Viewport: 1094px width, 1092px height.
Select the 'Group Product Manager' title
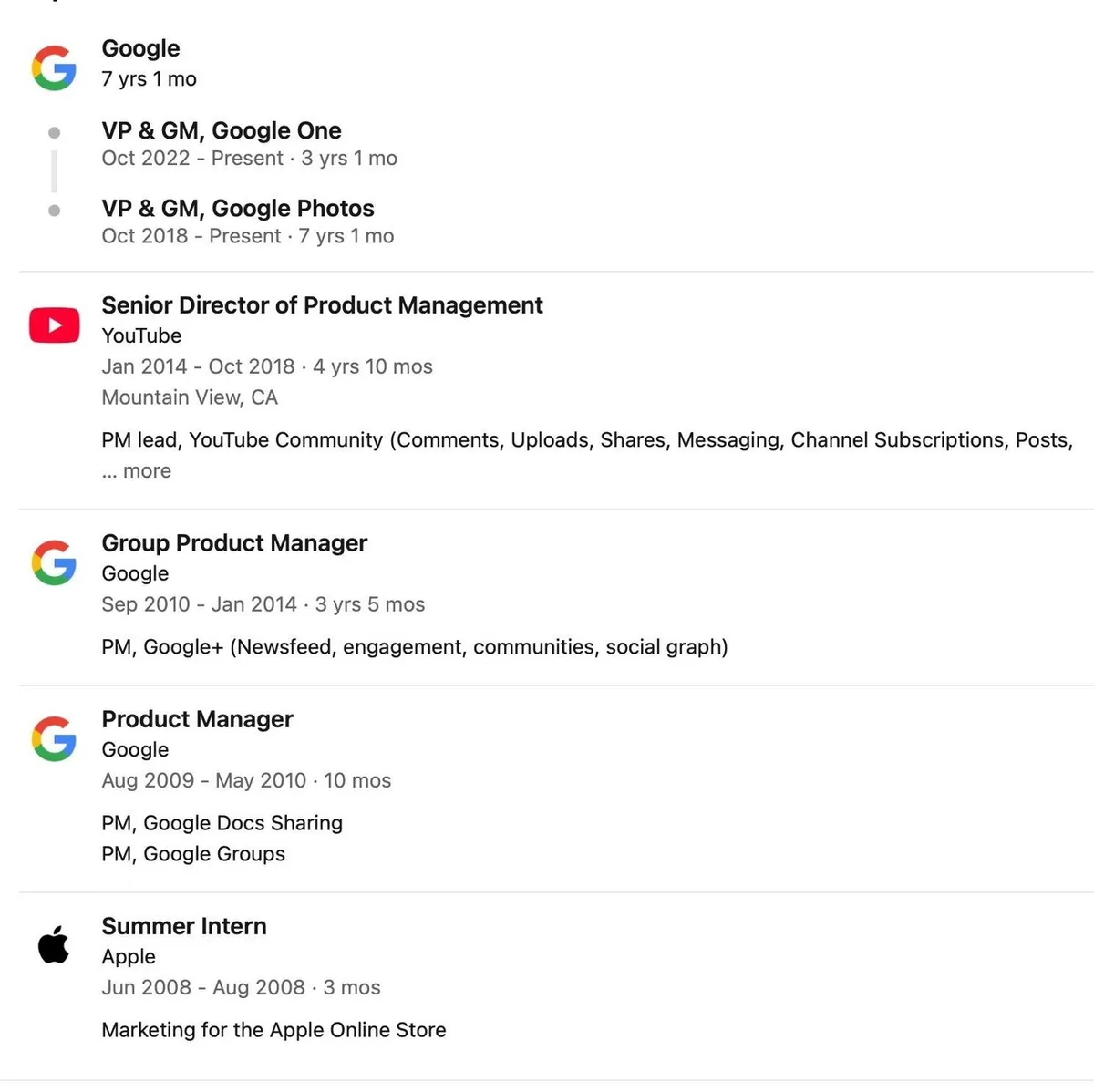234,543
